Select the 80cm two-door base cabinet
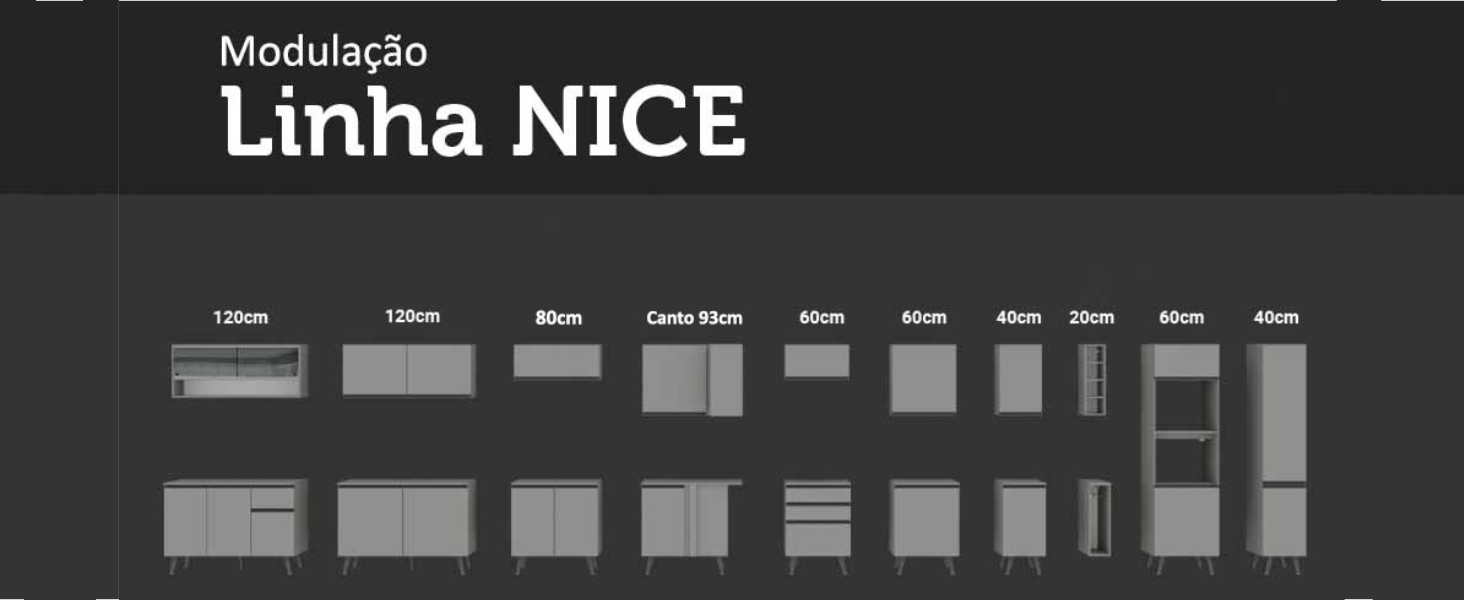 tap(556, 520)
